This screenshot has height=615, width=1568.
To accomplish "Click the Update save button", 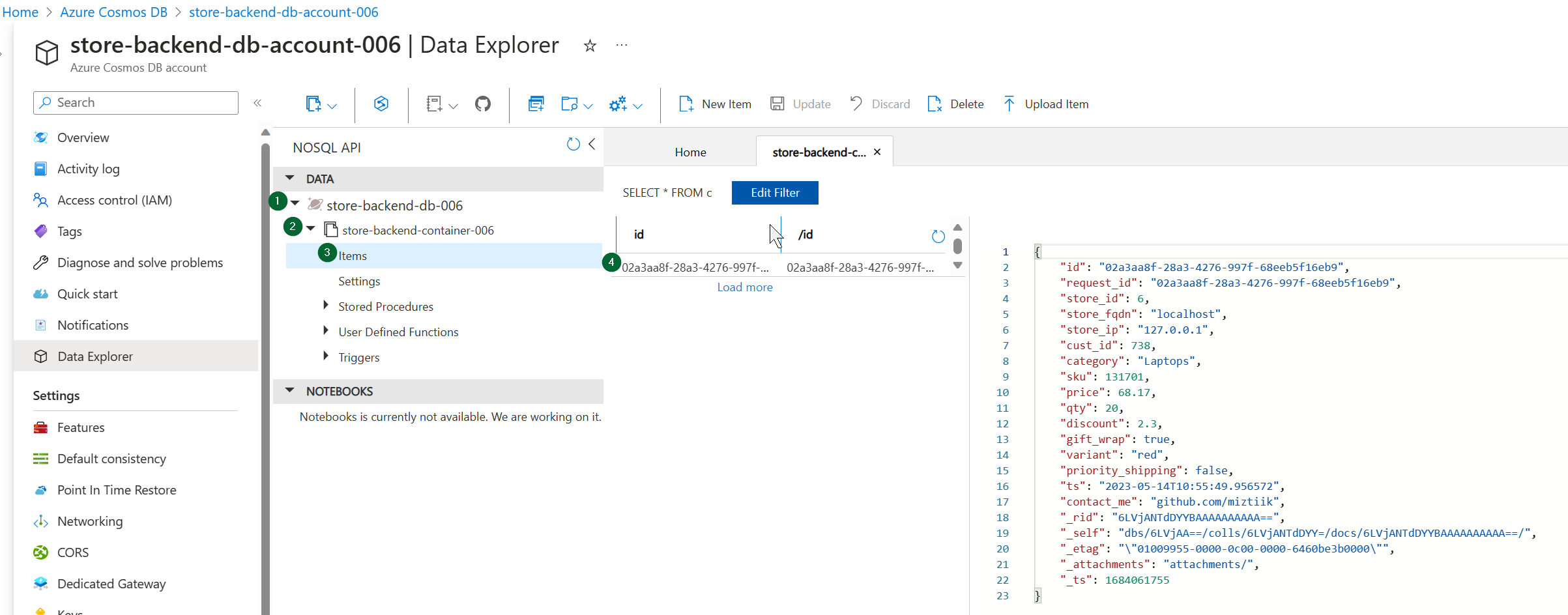I will 800,104.
